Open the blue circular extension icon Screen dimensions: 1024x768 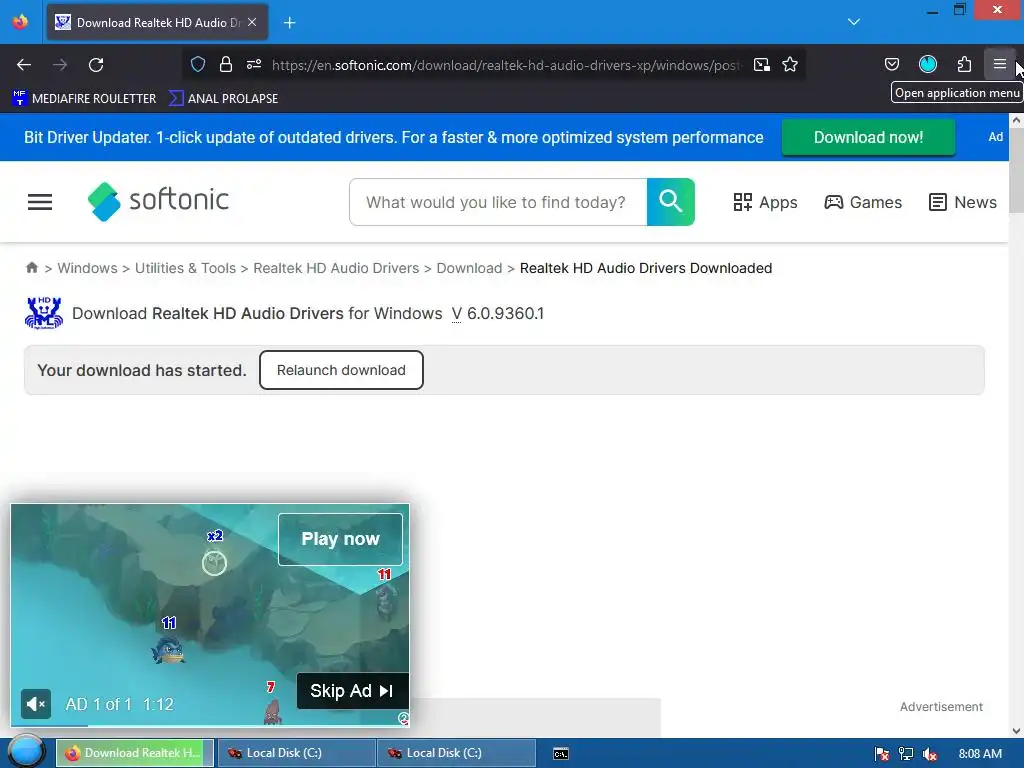928,64
